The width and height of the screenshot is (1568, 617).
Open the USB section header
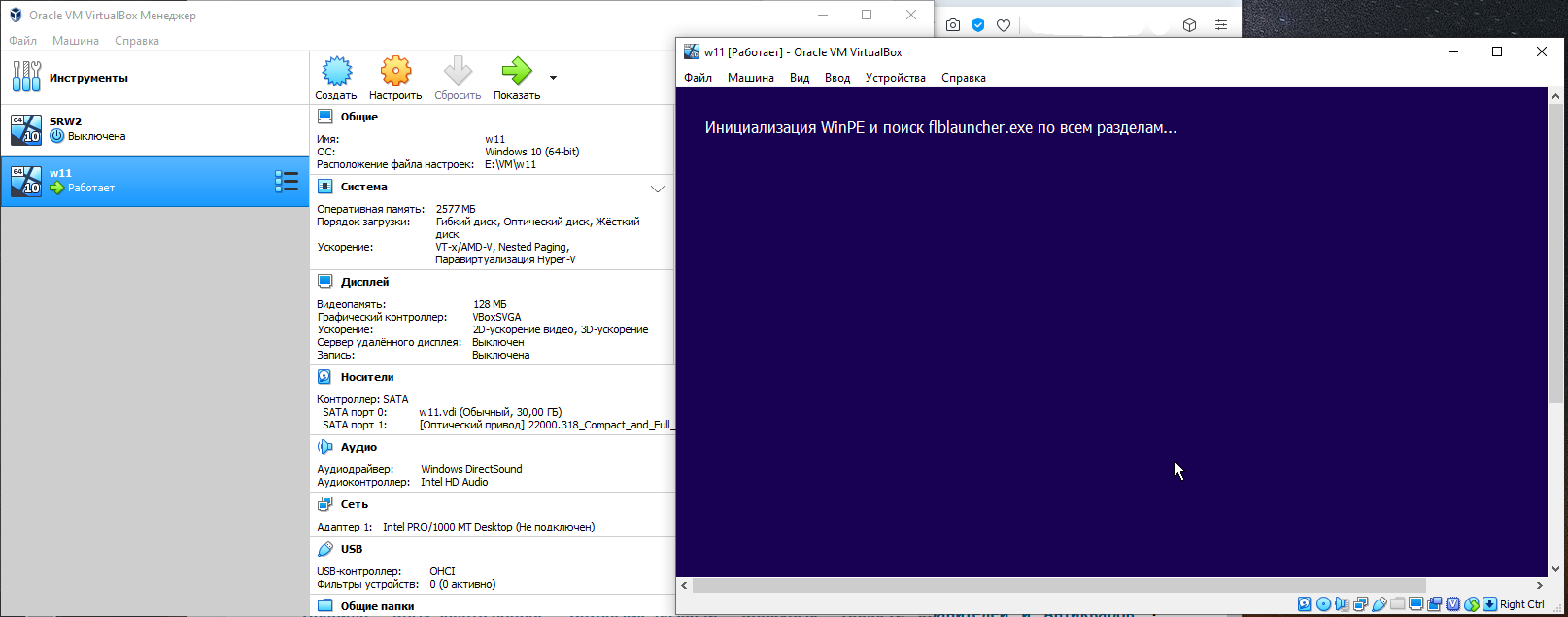(x=352, y=549)
